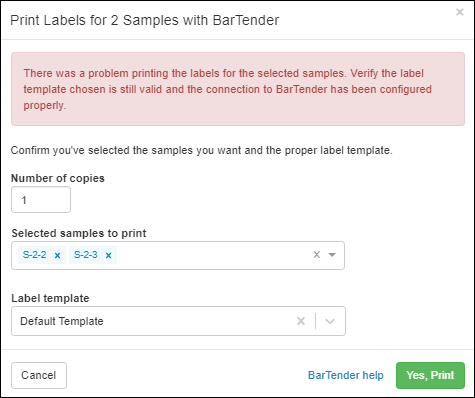Select the S-2-2 sample tag
The image size is (475, 398).
(x=34, y=255)
